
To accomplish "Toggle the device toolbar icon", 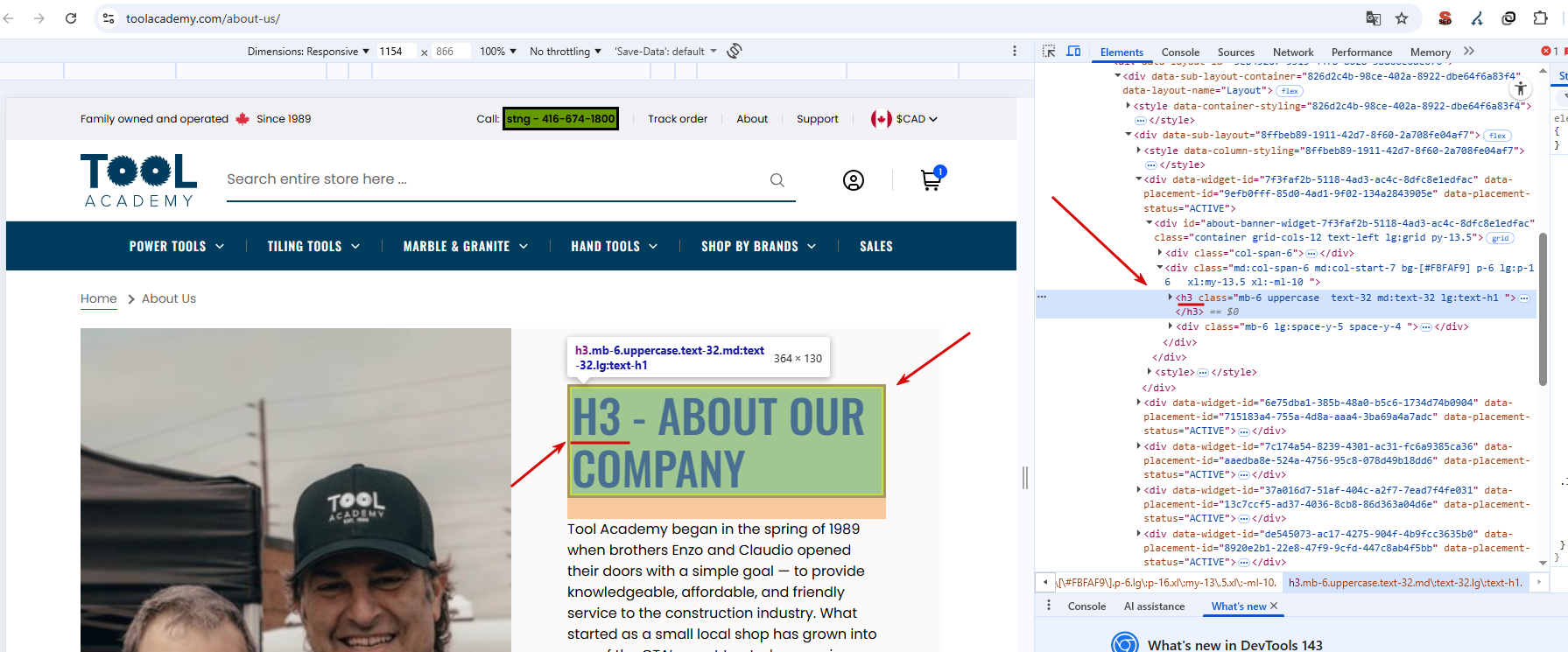I will tap(1074, 52).
